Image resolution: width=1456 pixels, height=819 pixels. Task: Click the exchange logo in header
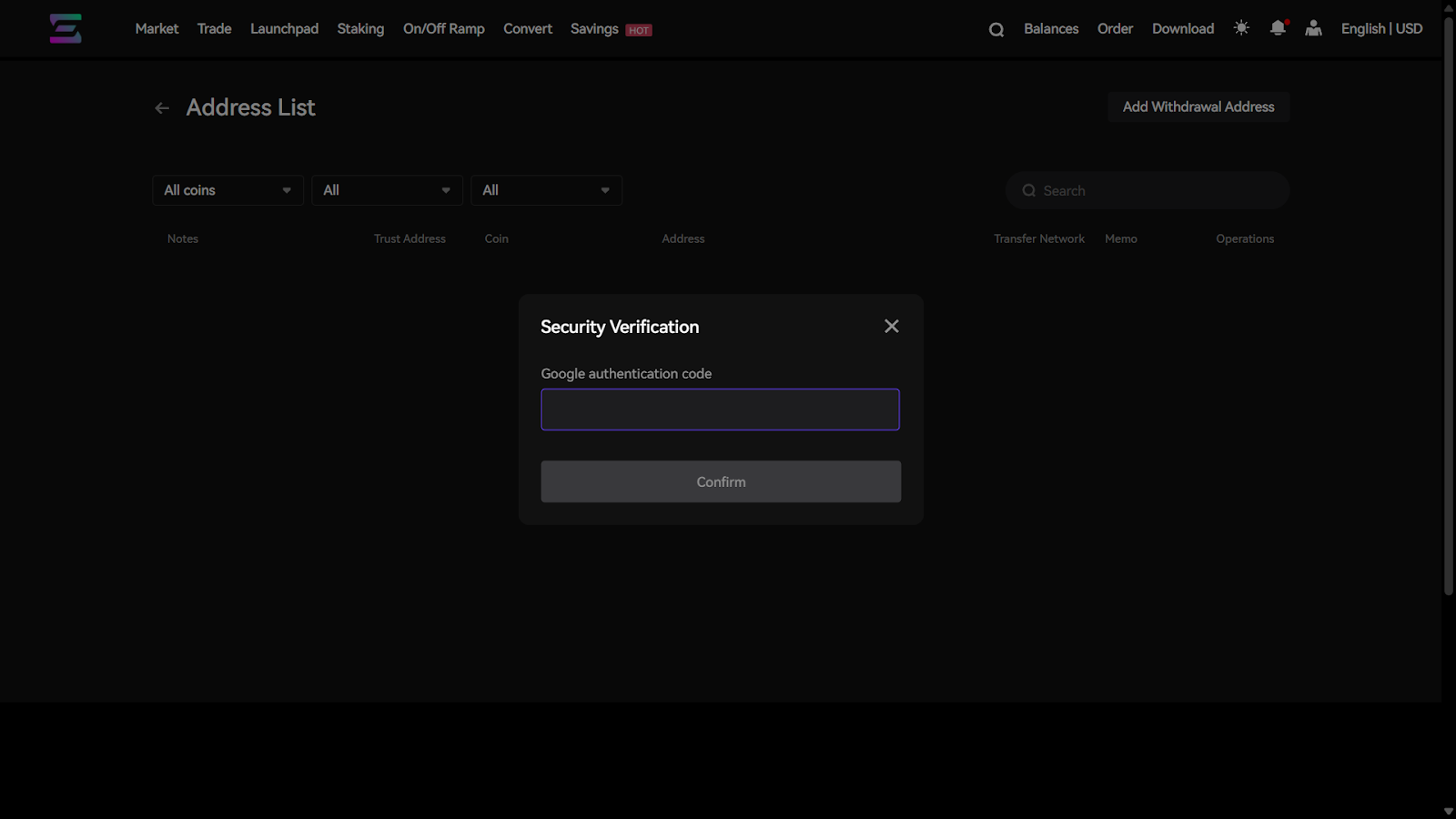click(66, 29)
